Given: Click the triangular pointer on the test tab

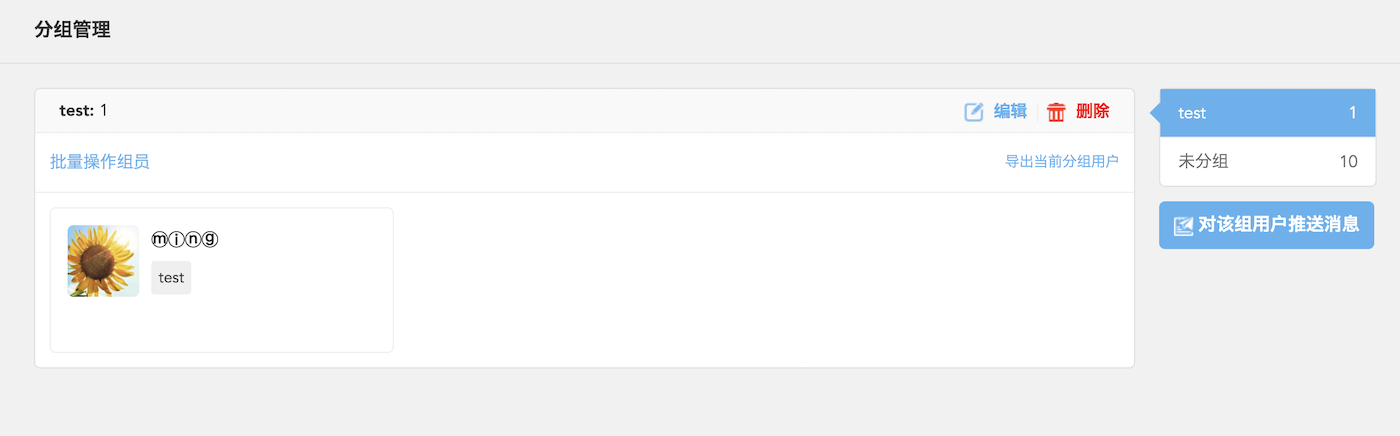Looking at the screenshot, I should point(1154,113).
